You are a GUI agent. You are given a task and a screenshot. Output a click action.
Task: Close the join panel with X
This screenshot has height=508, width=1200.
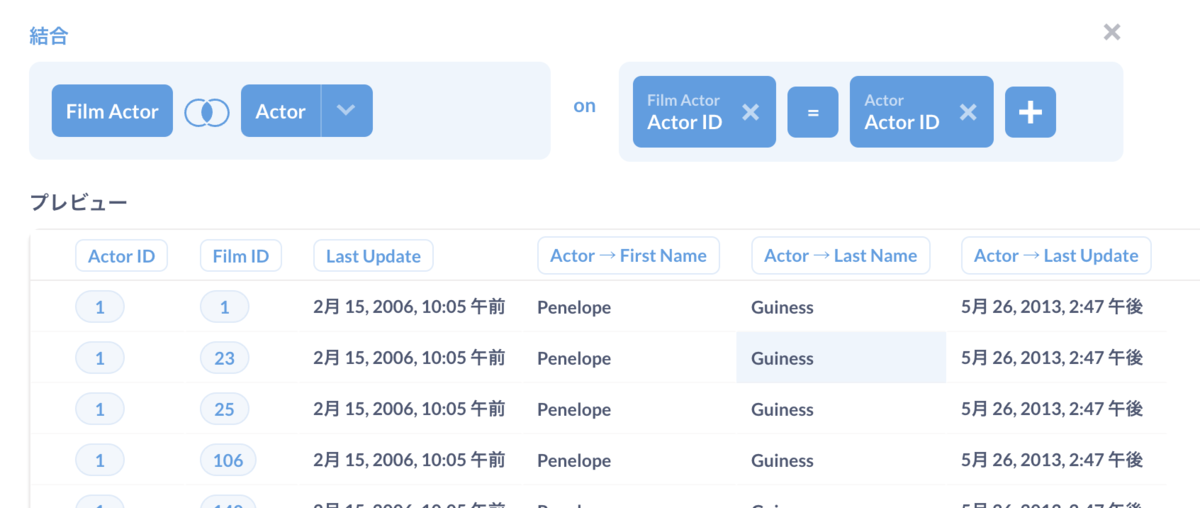coord(1111,32)
